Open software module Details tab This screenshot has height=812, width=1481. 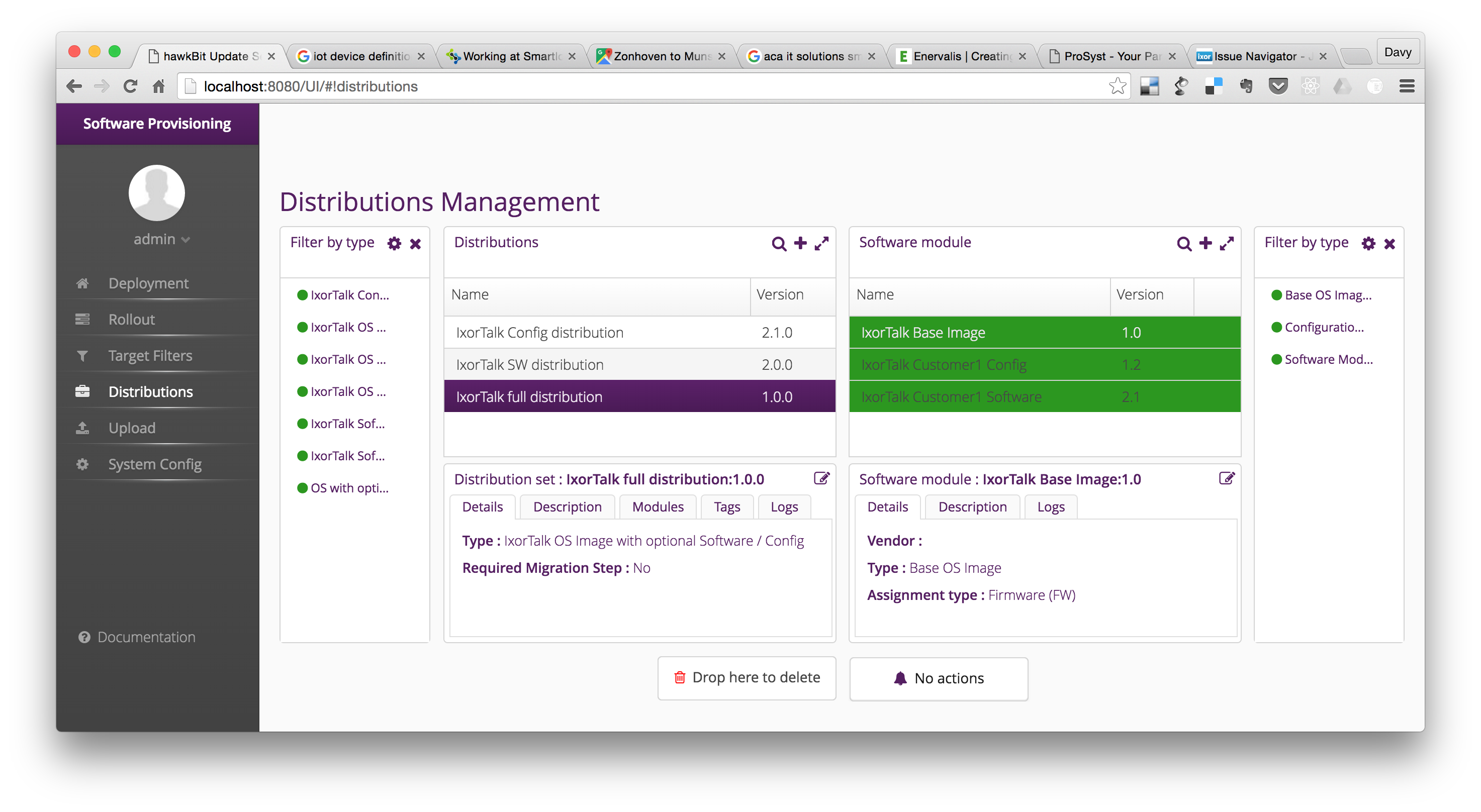coord(888,507)
